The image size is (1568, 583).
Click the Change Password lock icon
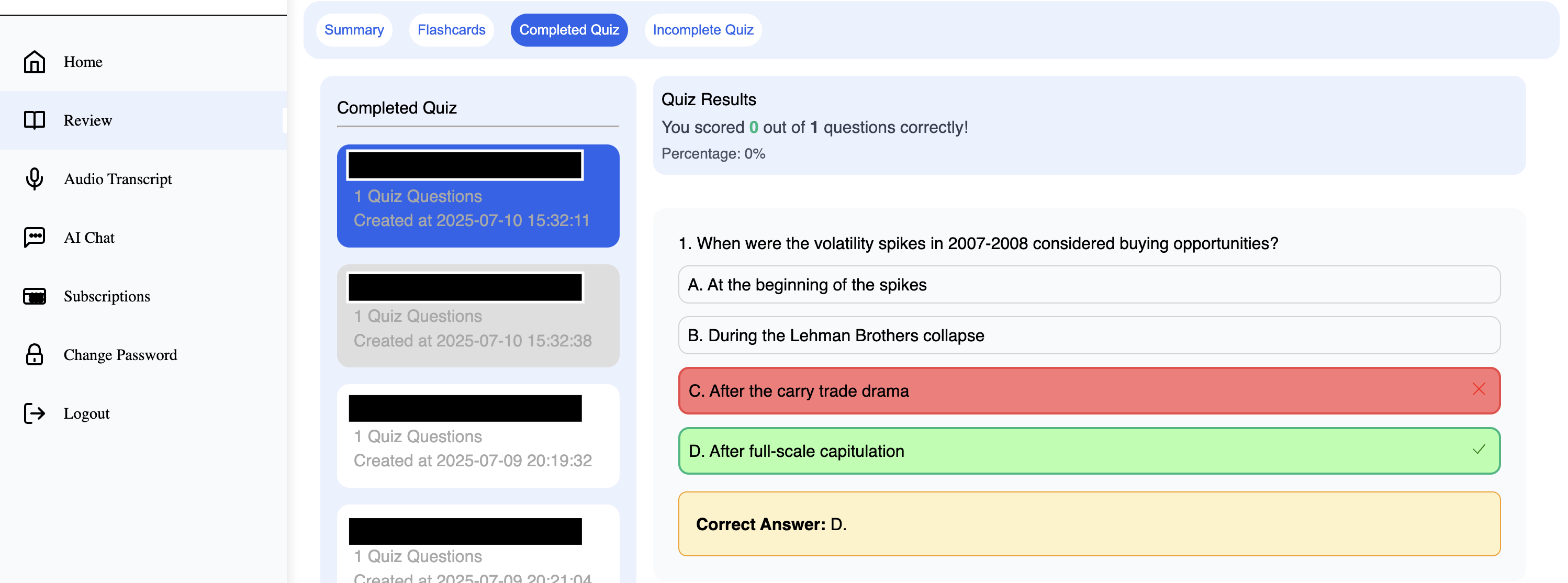(34, 354)
